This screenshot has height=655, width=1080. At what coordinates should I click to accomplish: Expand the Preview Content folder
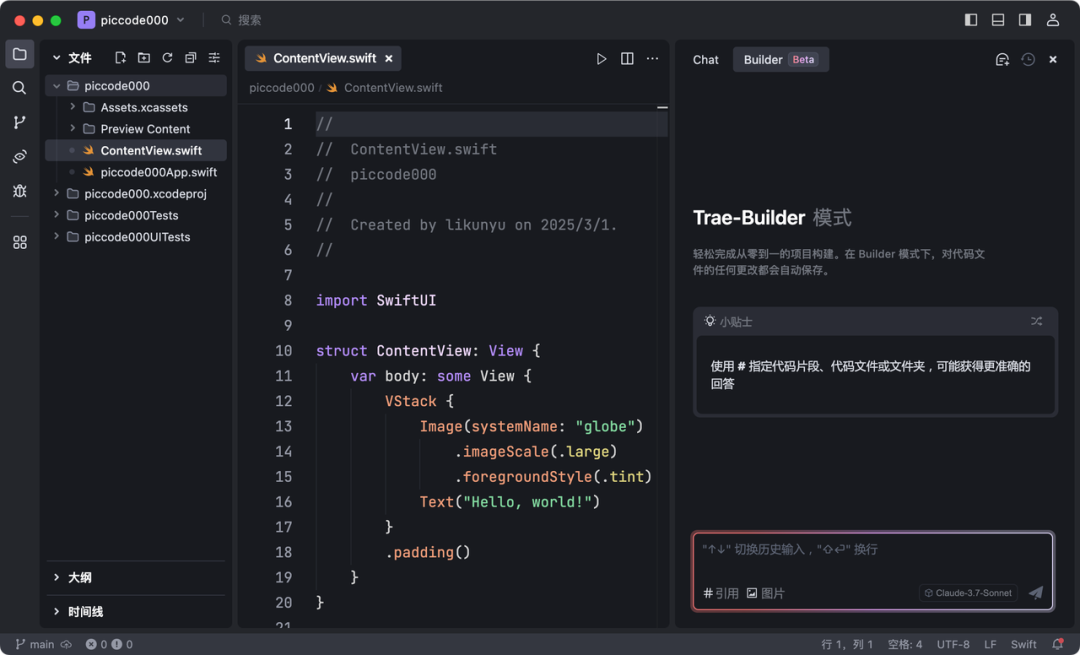click(72, 128)
